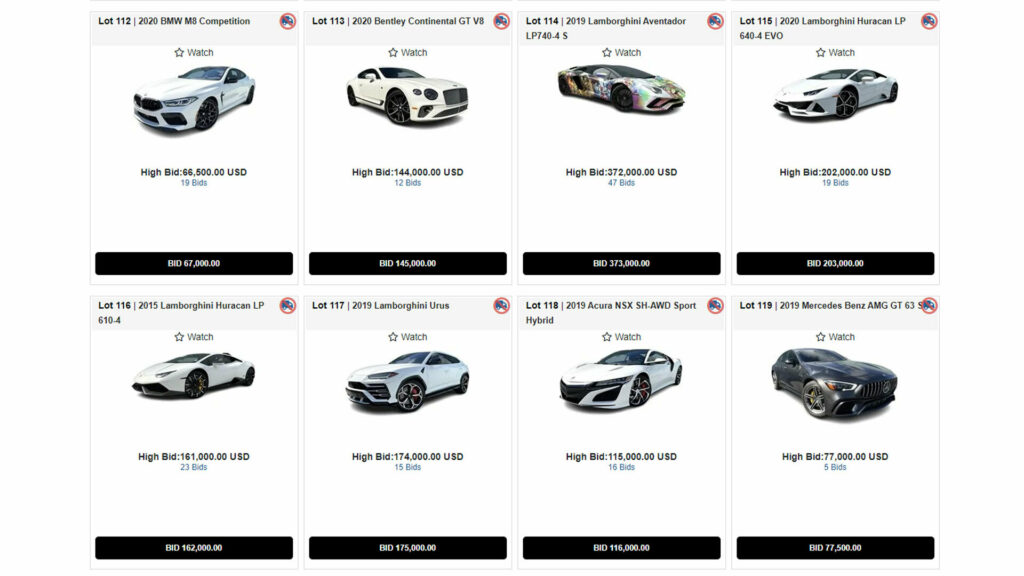
Task: Open the 47 Bids link for Lot 114
Action: [x=621, y=183]
